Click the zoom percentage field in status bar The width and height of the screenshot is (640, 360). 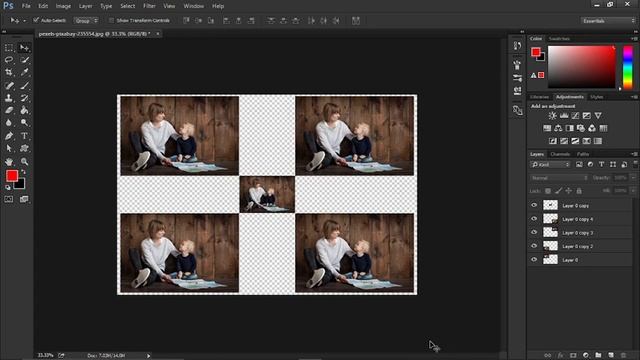pyautogui.click(x=45, y=356)
